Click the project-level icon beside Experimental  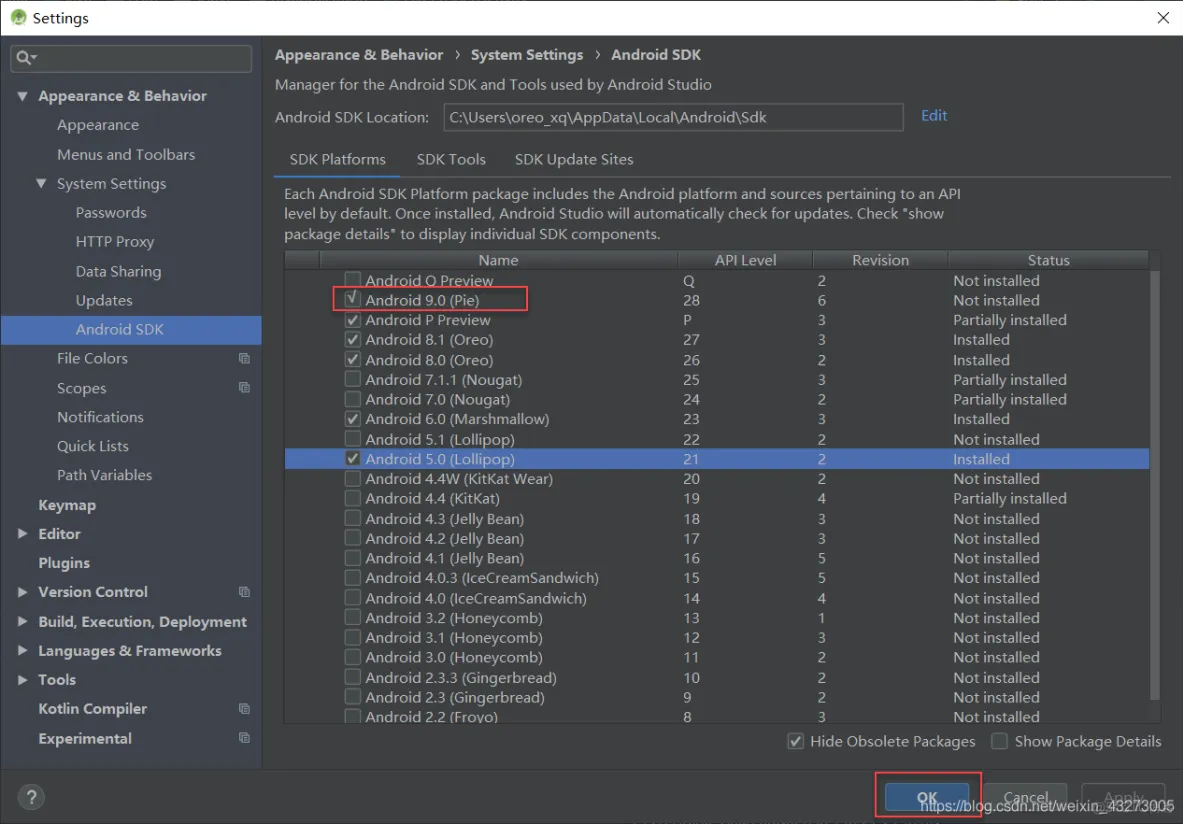[x=244, y=738]
